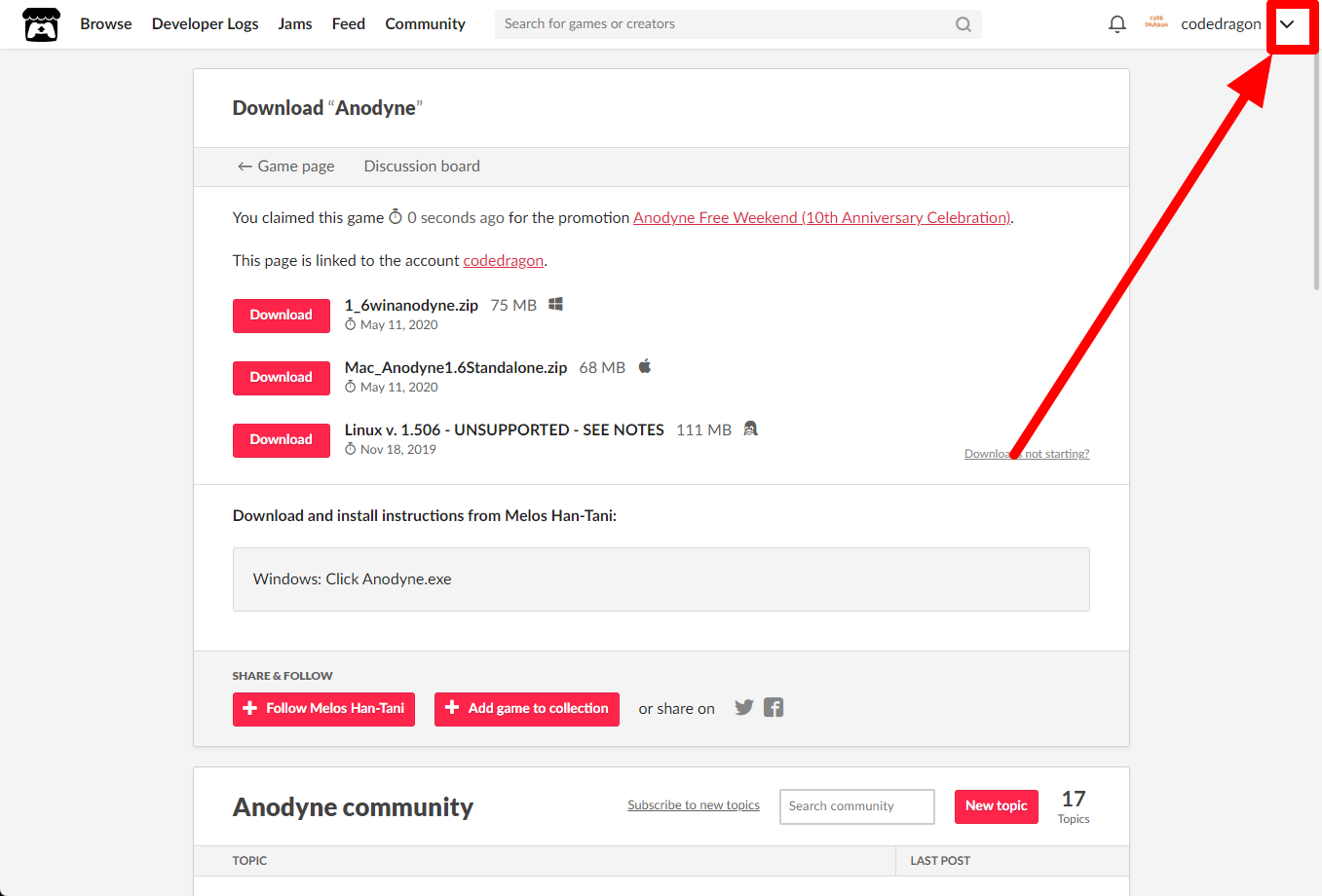This screenshot has width=1322, height=896.
Task: Click the 1_6winanodyne.zip filename
Action: click(411, 305)
